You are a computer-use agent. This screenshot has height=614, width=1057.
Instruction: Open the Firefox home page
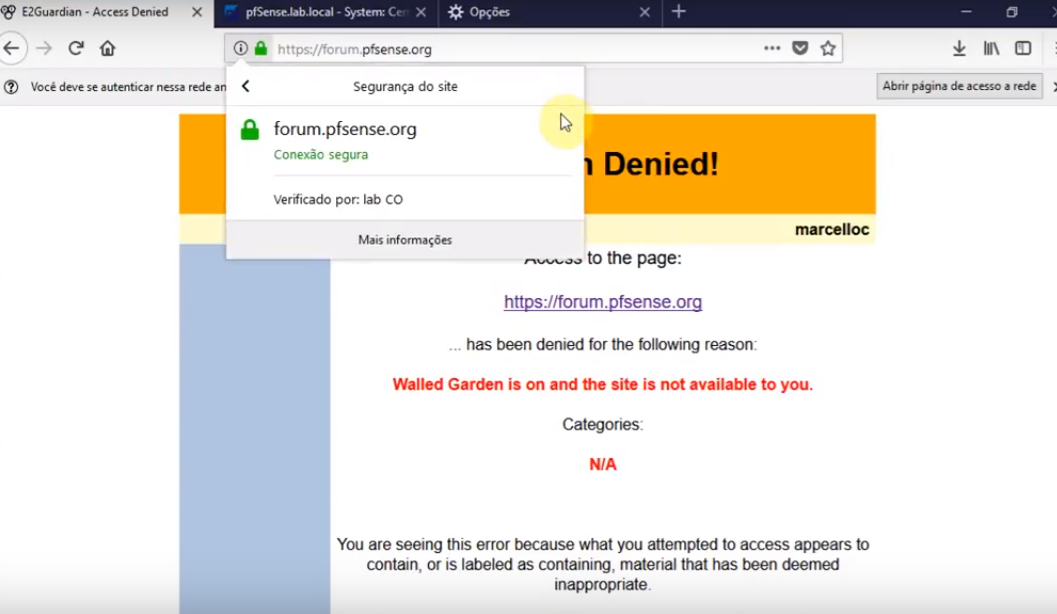pyautogui.click(x=107, y=49)
